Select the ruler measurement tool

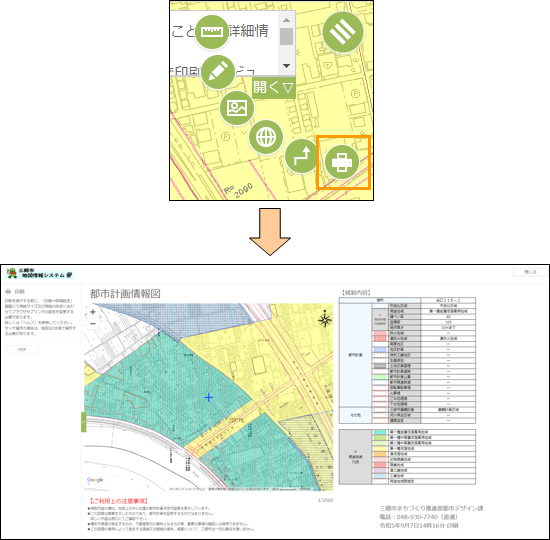pos(212,32)
